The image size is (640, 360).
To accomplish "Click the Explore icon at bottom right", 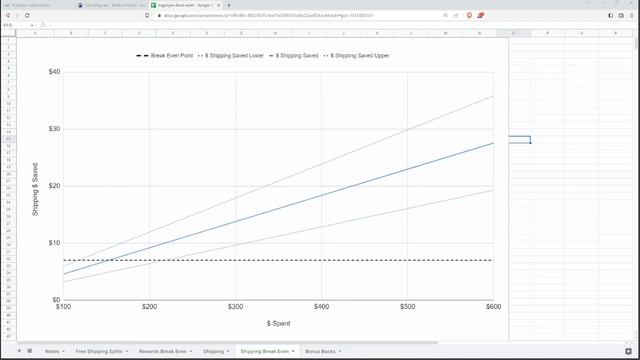I will pos(628,351).
